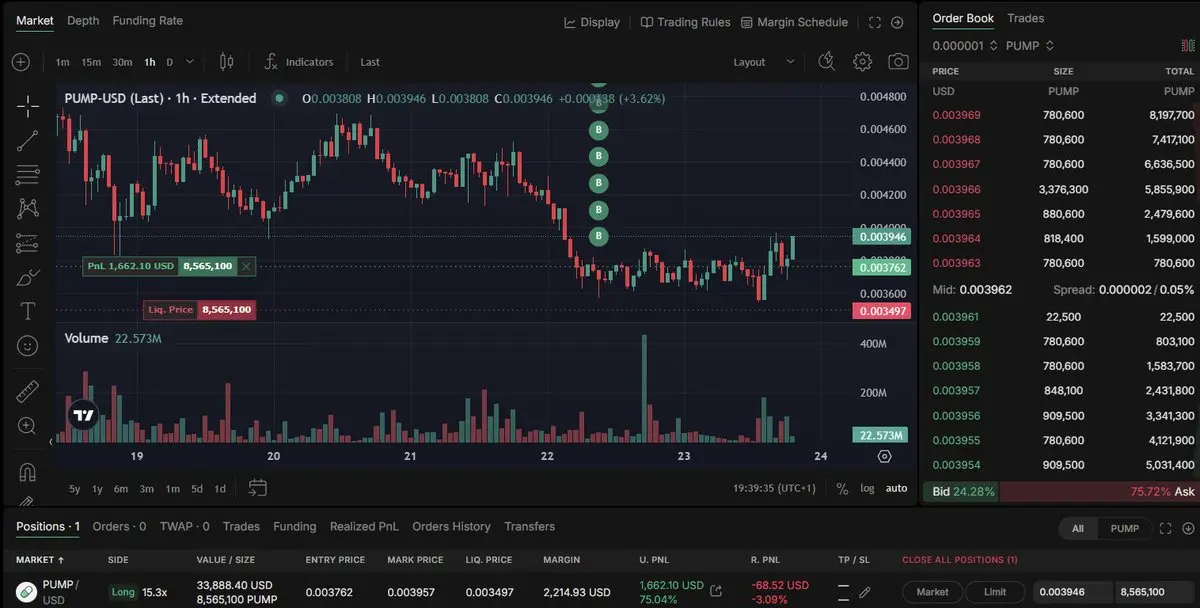
Task: Click the circled arrow icon in header
Action: [897, 22]
